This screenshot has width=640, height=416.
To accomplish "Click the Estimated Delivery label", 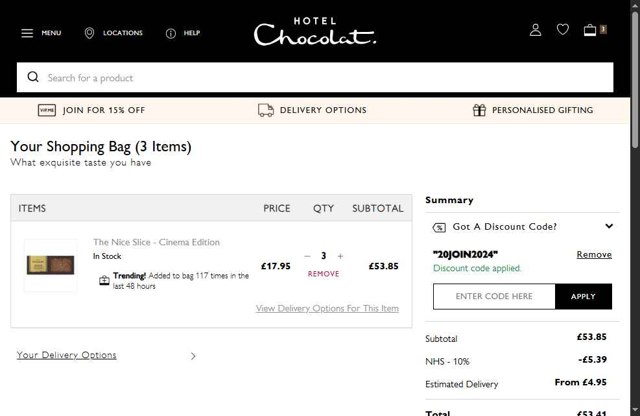I will [x=462, y=384].
